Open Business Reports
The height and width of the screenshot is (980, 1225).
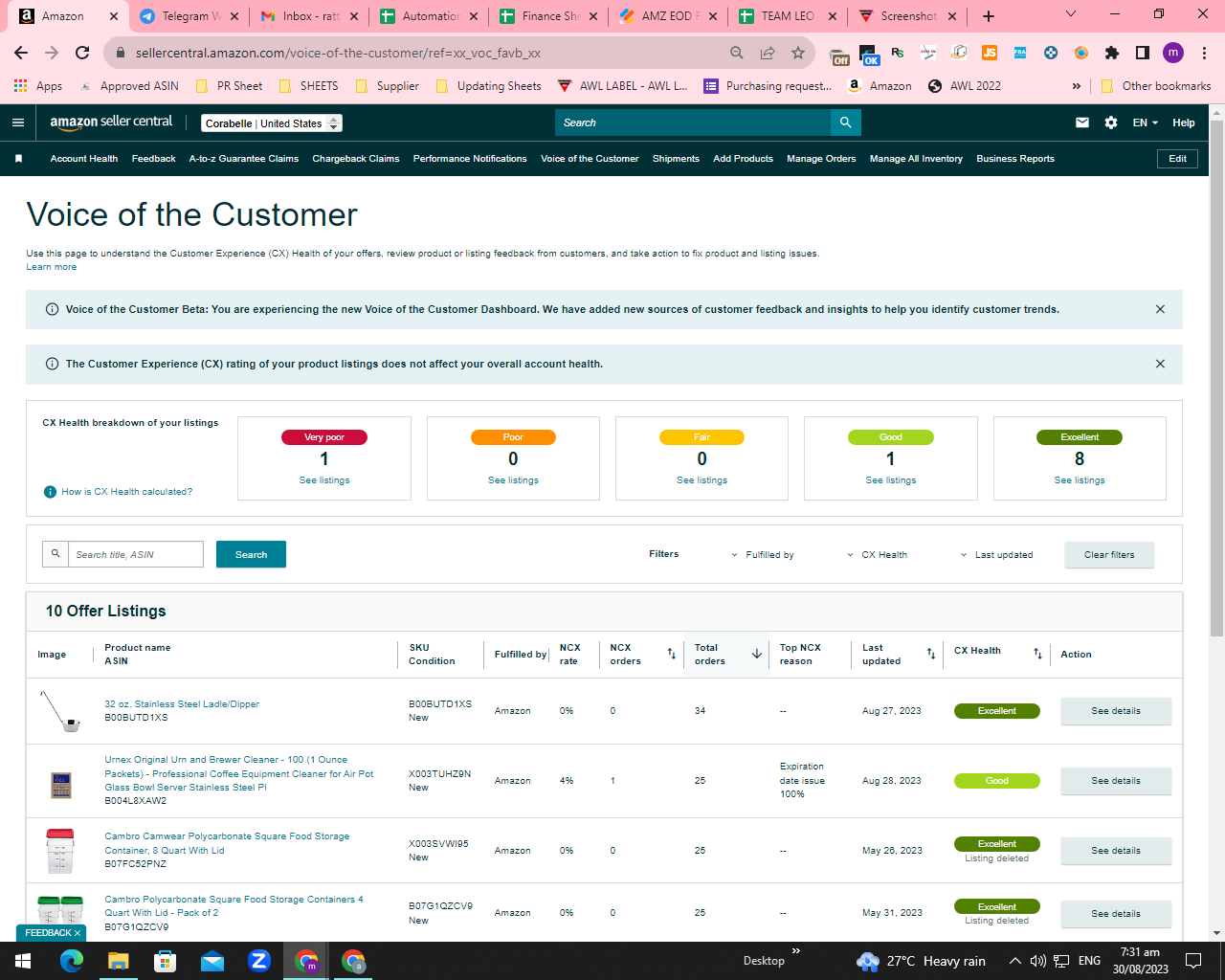1015,159
